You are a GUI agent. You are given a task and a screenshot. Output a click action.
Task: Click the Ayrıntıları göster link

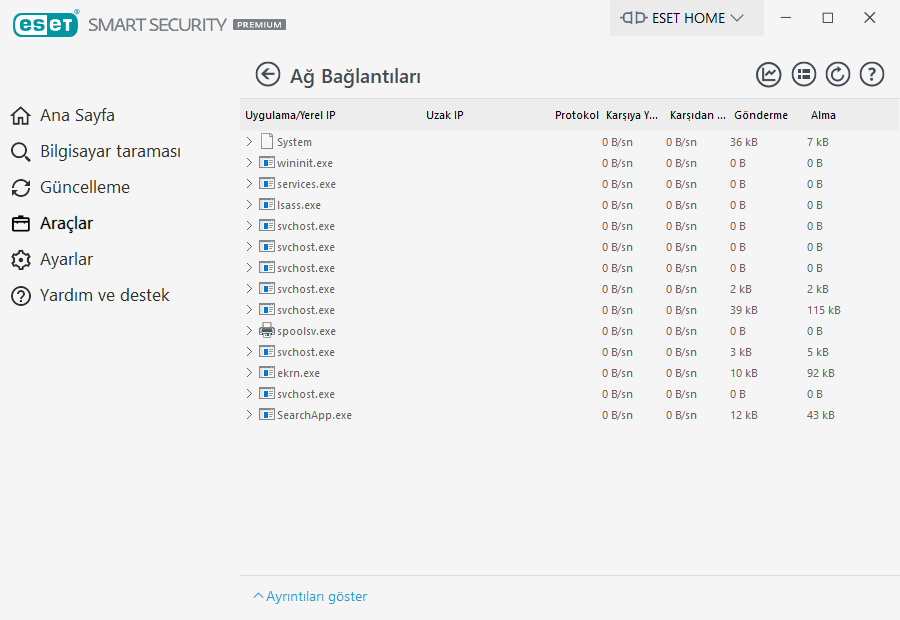pos(311,597)
